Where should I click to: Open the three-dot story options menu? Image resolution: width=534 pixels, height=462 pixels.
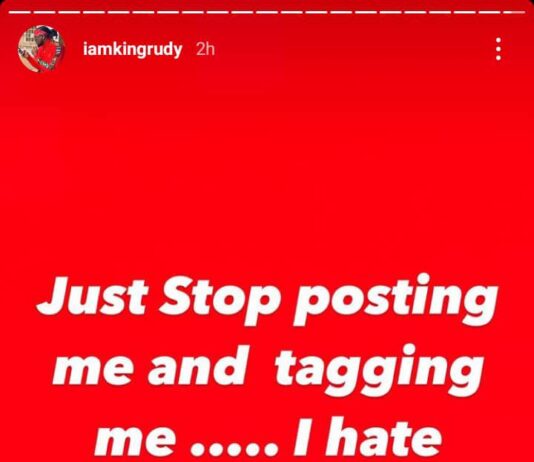coord(498,49)
